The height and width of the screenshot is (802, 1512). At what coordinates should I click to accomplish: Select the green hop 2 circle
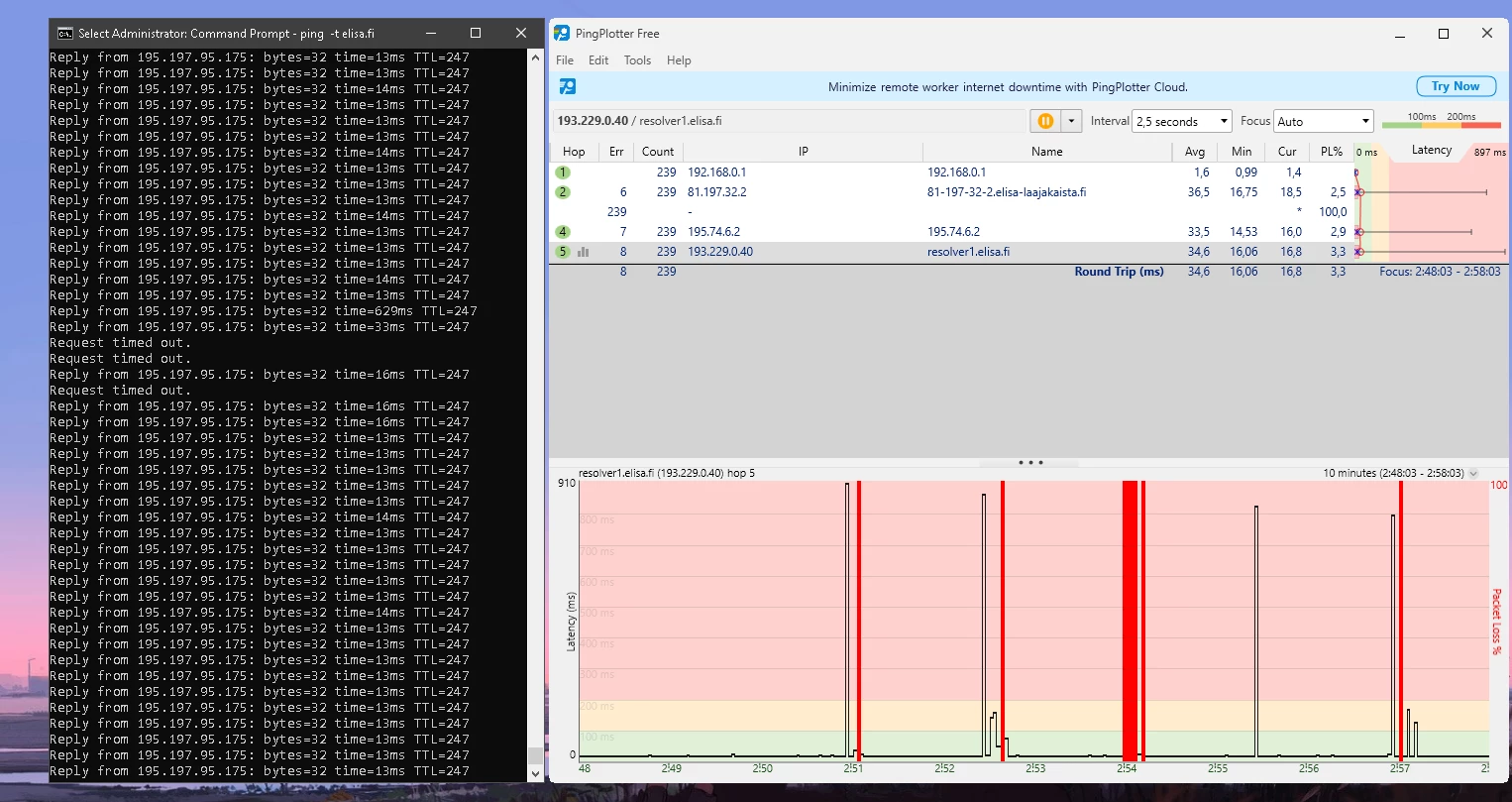point(563,192)
